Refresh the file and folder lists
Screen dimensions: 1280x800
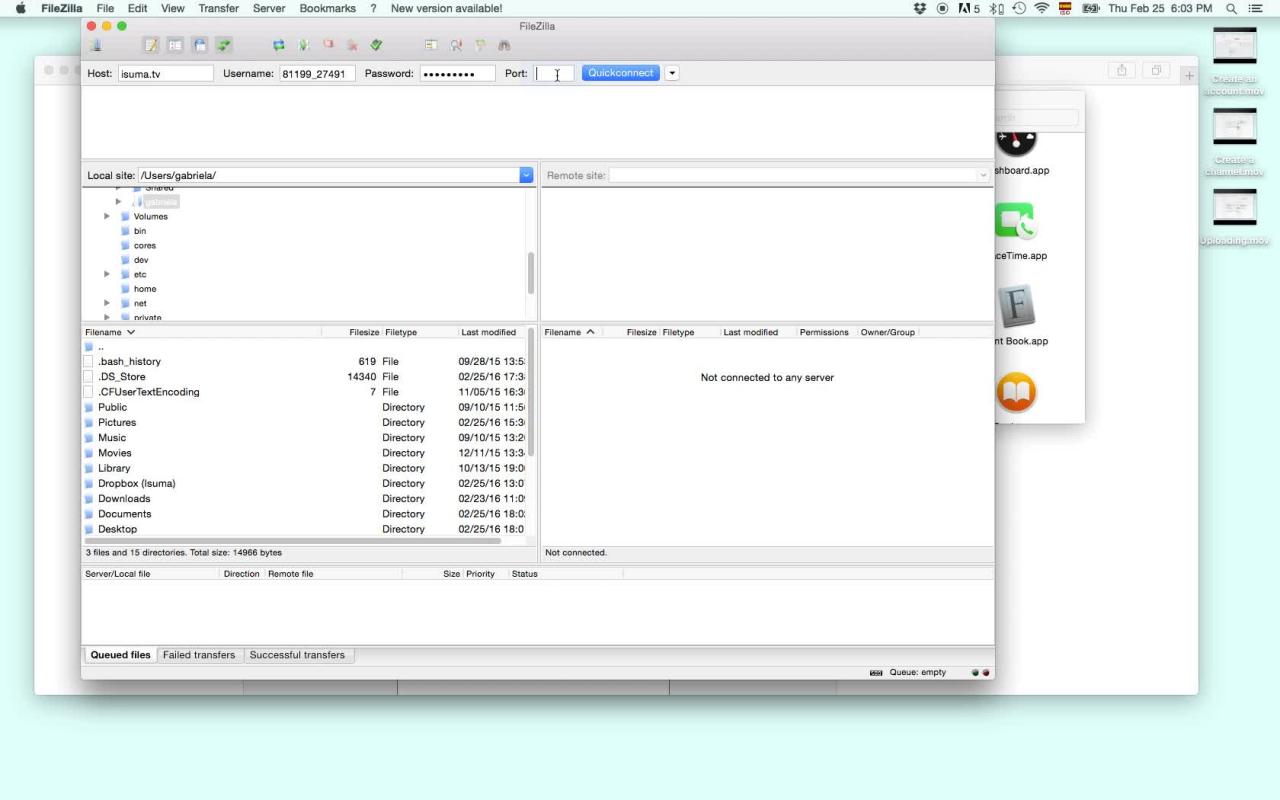[x=279, y=45]
